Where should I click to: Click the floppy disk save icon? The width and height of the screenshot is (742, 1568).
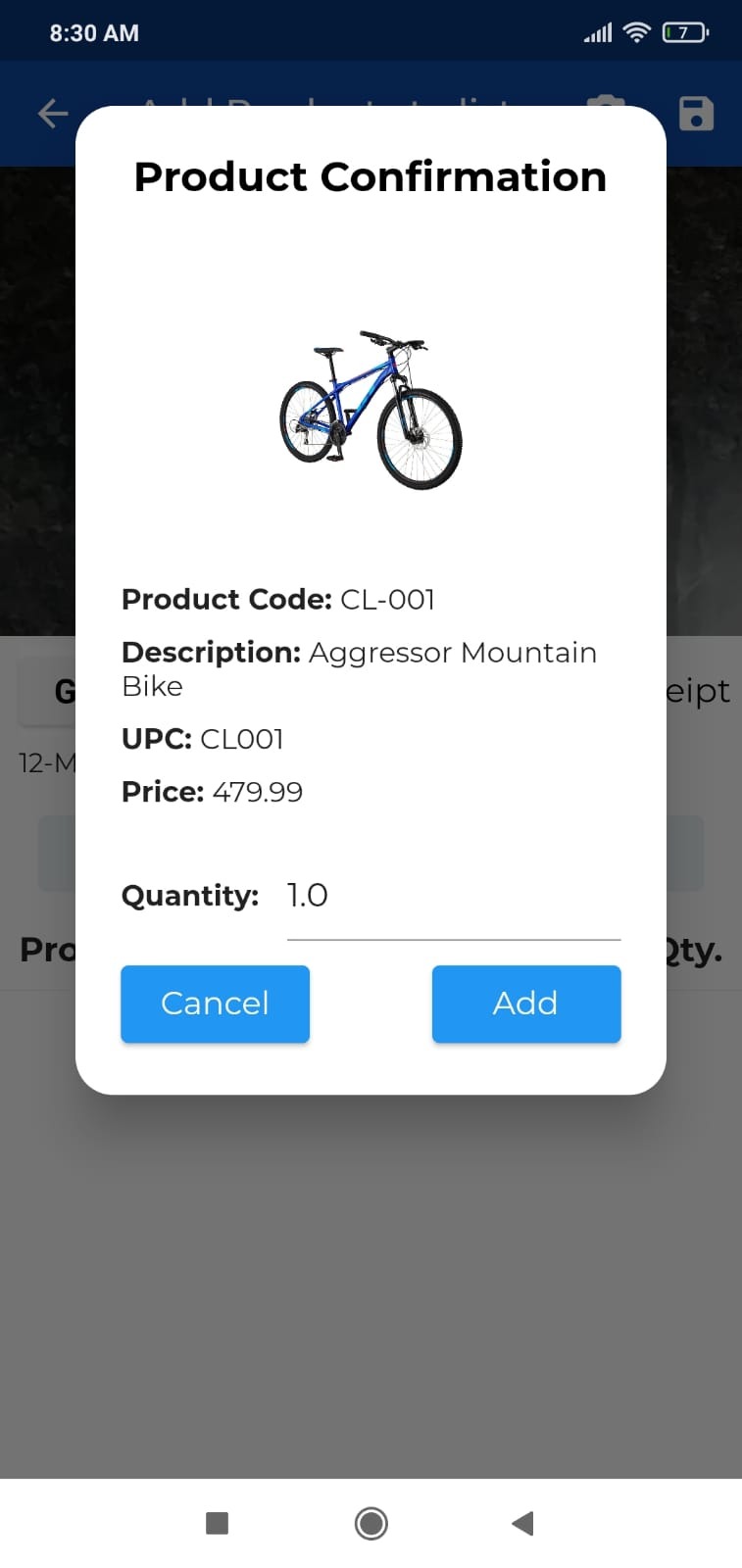point(696,114)
